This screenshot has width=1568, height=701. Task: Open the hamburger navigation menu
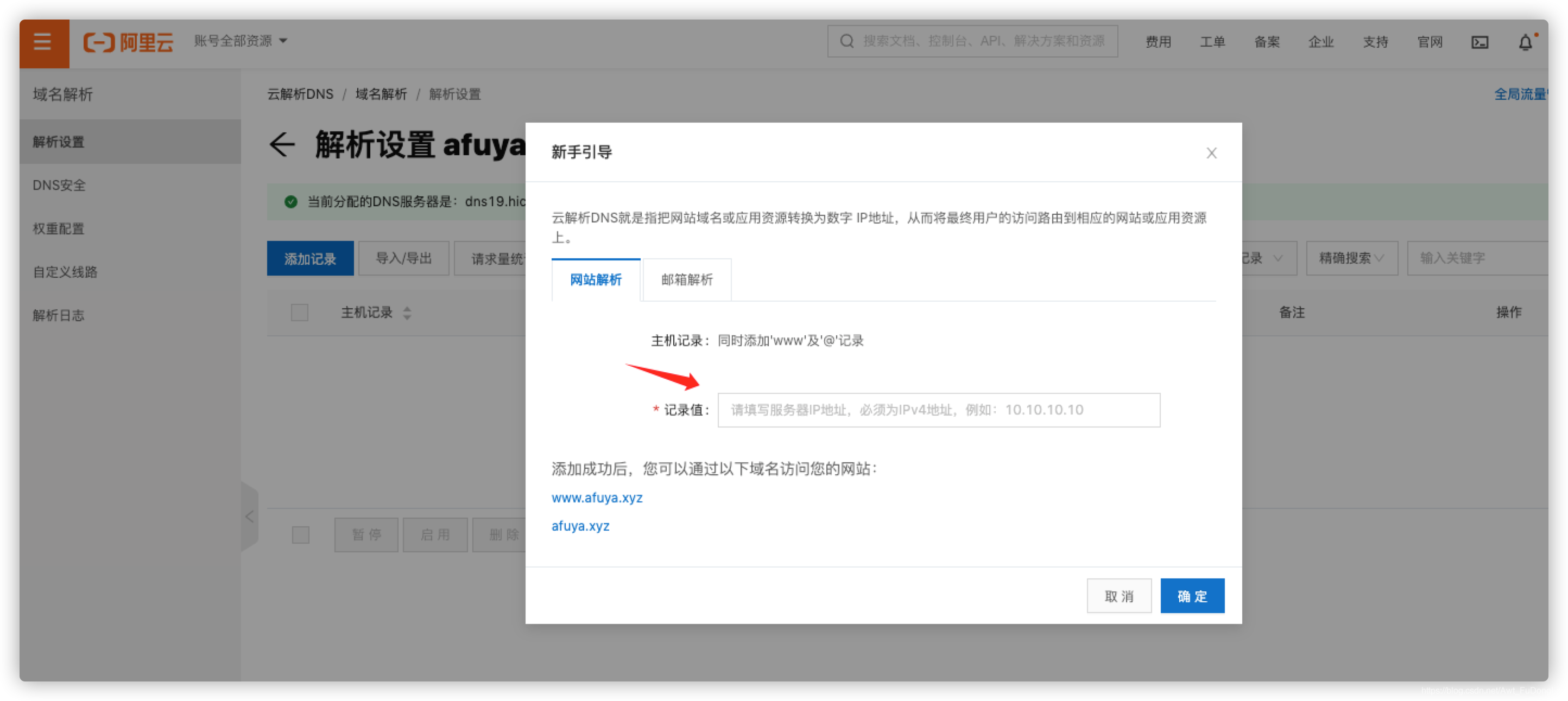tap(42, 43)
